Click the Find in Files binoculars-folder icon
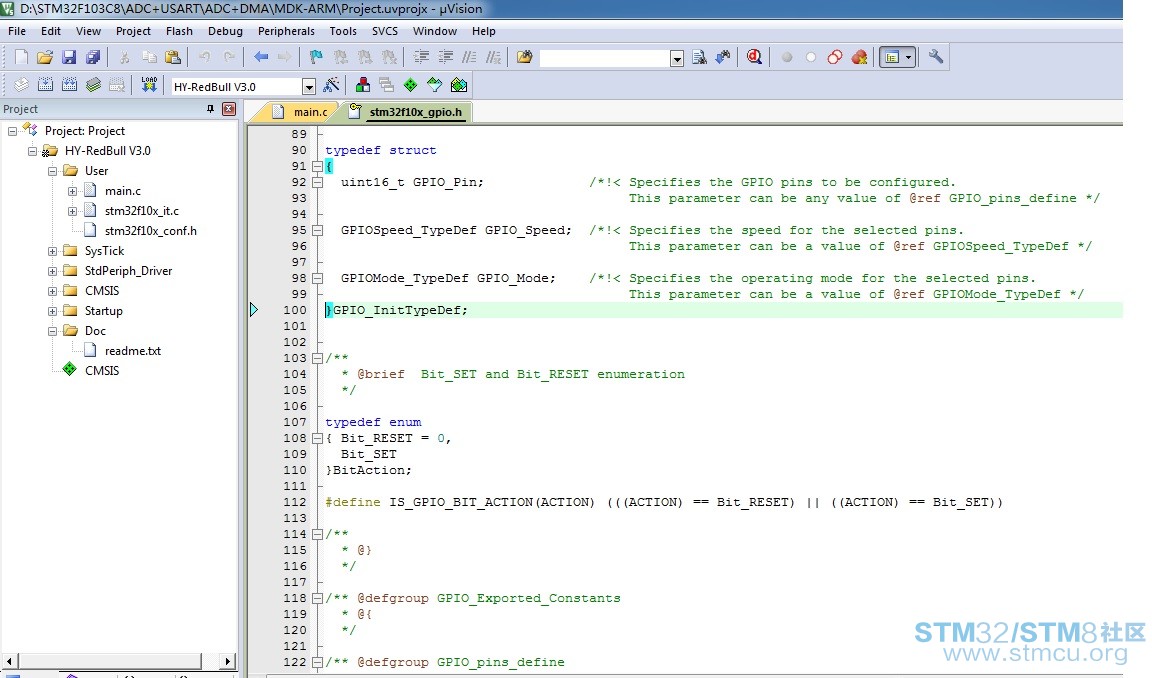Viewport: 1152px width, 678px height. click(x=525, y=57)
